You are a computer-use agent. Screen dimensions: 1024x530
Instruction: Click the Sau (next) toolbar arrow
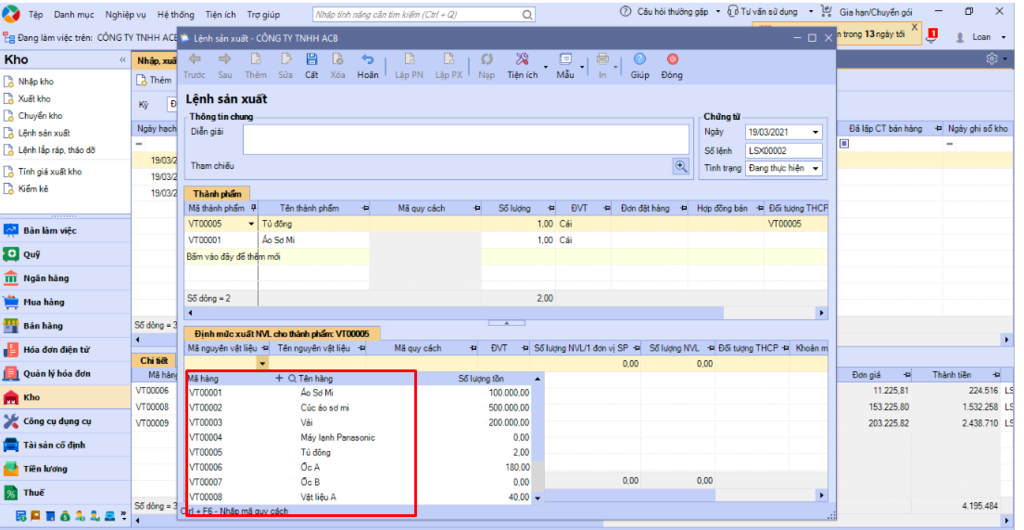click(x=225, y=59)
